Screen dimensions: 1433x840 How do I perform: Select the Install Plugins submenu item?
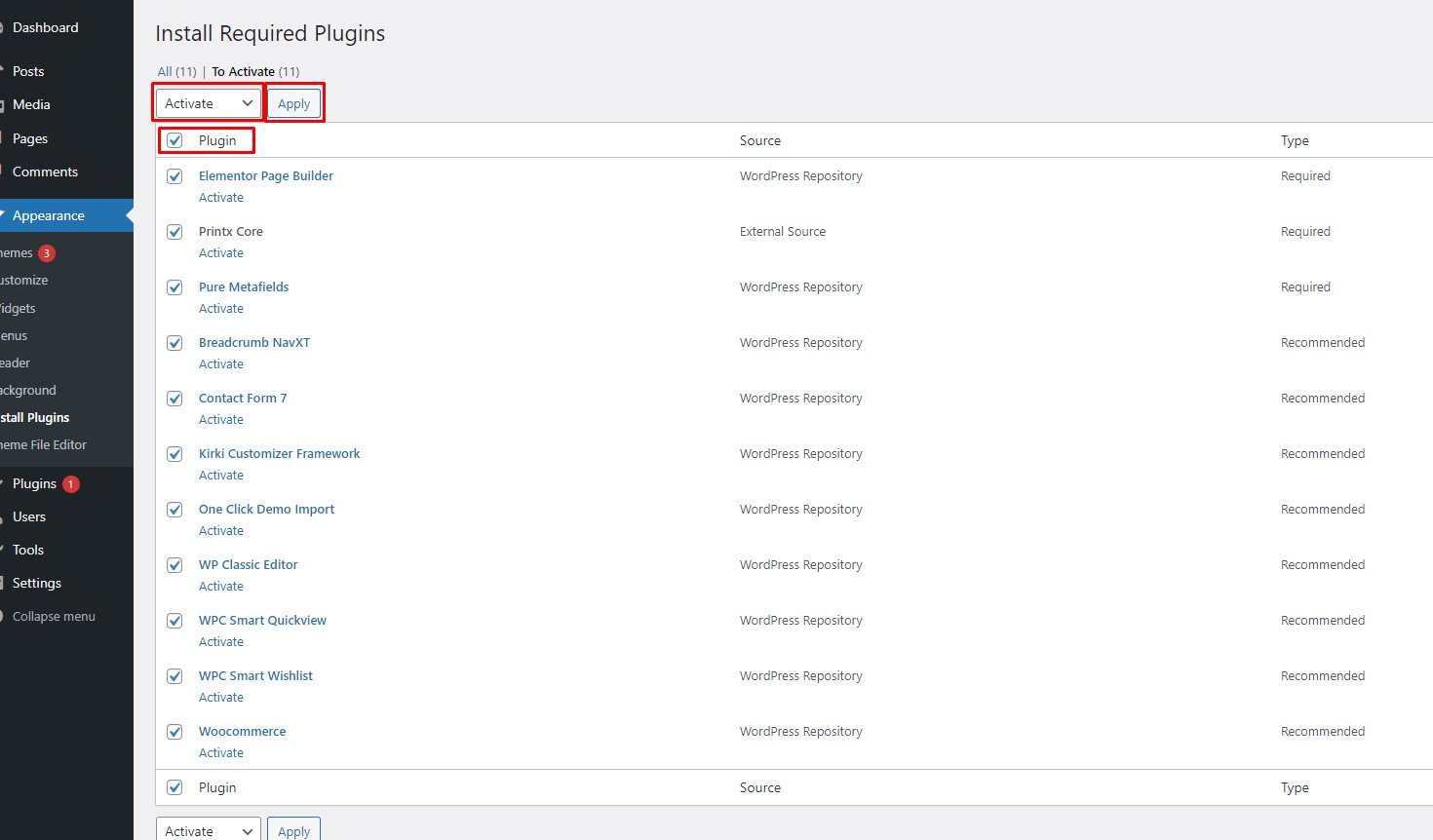[x=35, y=417]
